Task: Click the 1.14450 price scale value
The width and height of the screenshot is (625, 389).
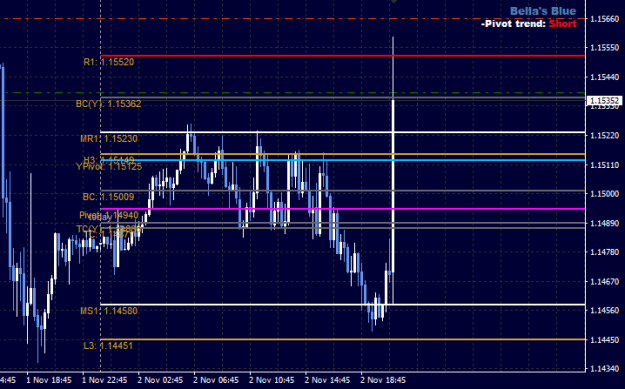Action: pos(605,340)
